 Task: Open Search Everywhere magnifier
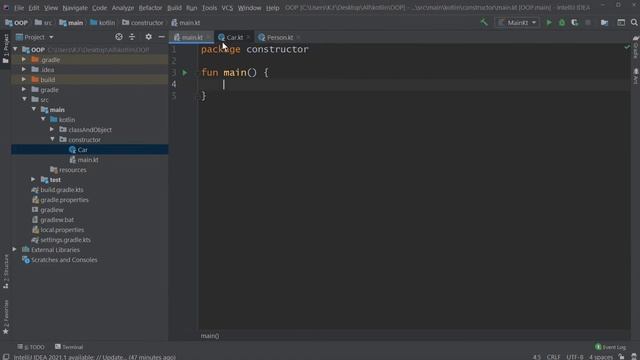pos(634,23)
